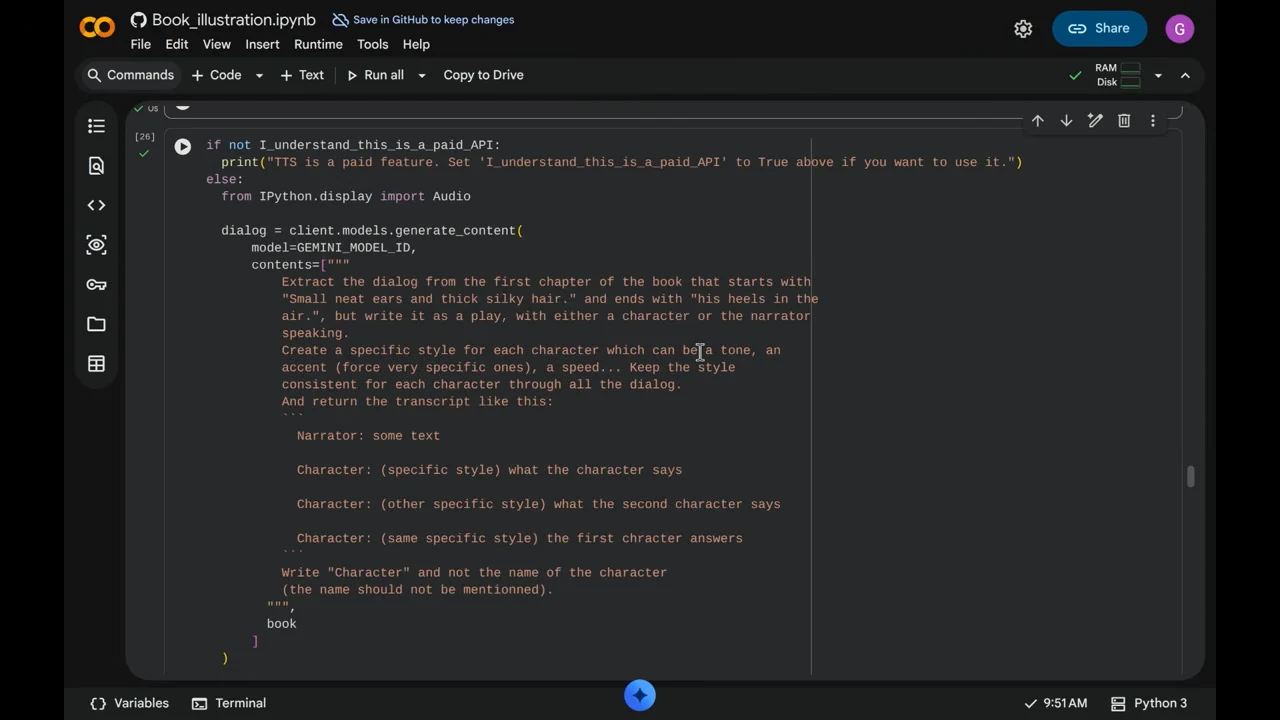Viewport: 1280px width, 720px height.
Task: Expand the Code cell options dropdown
Action: (259, 75)
